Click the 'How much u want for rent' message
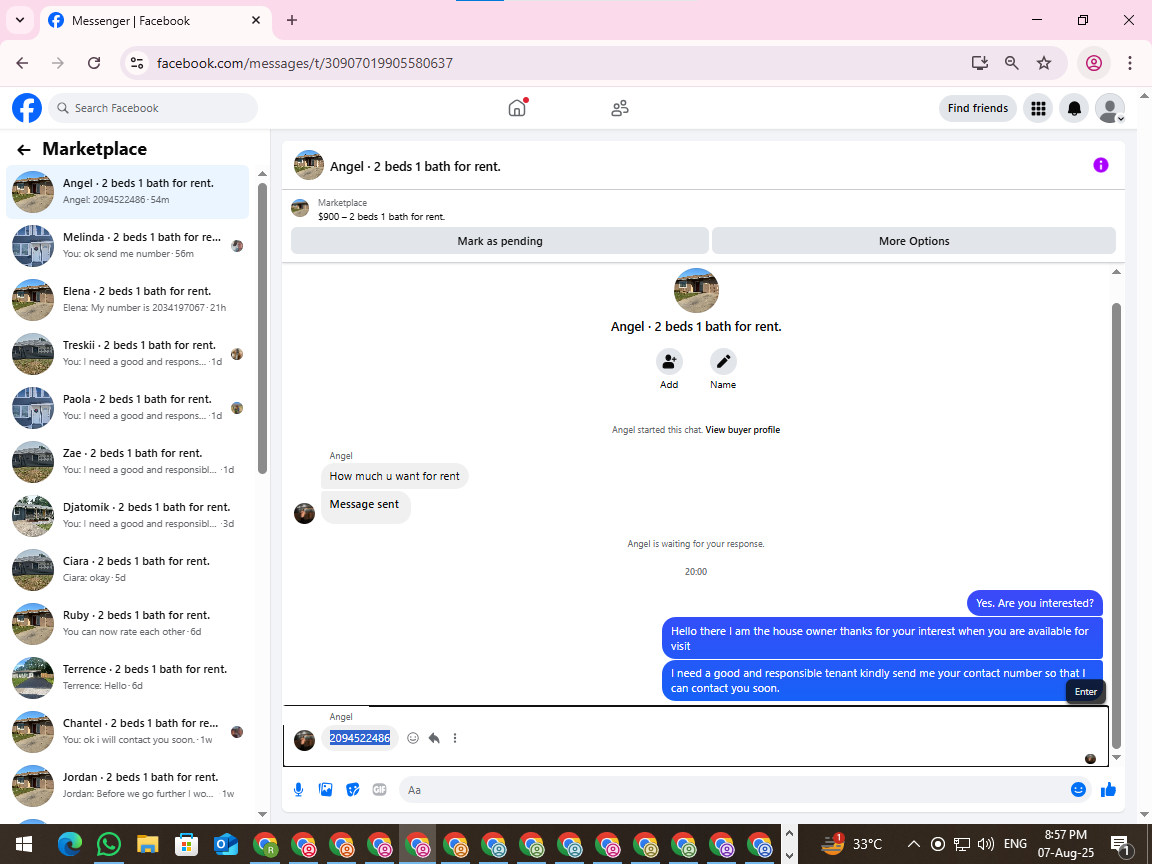This screenshot has height=864, width=1152. click(395, 476)
